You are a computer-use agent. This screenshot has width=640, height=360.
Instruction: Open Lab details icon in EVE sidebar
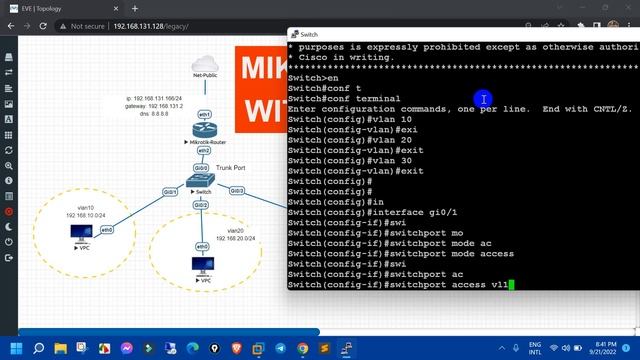[9, 196]
